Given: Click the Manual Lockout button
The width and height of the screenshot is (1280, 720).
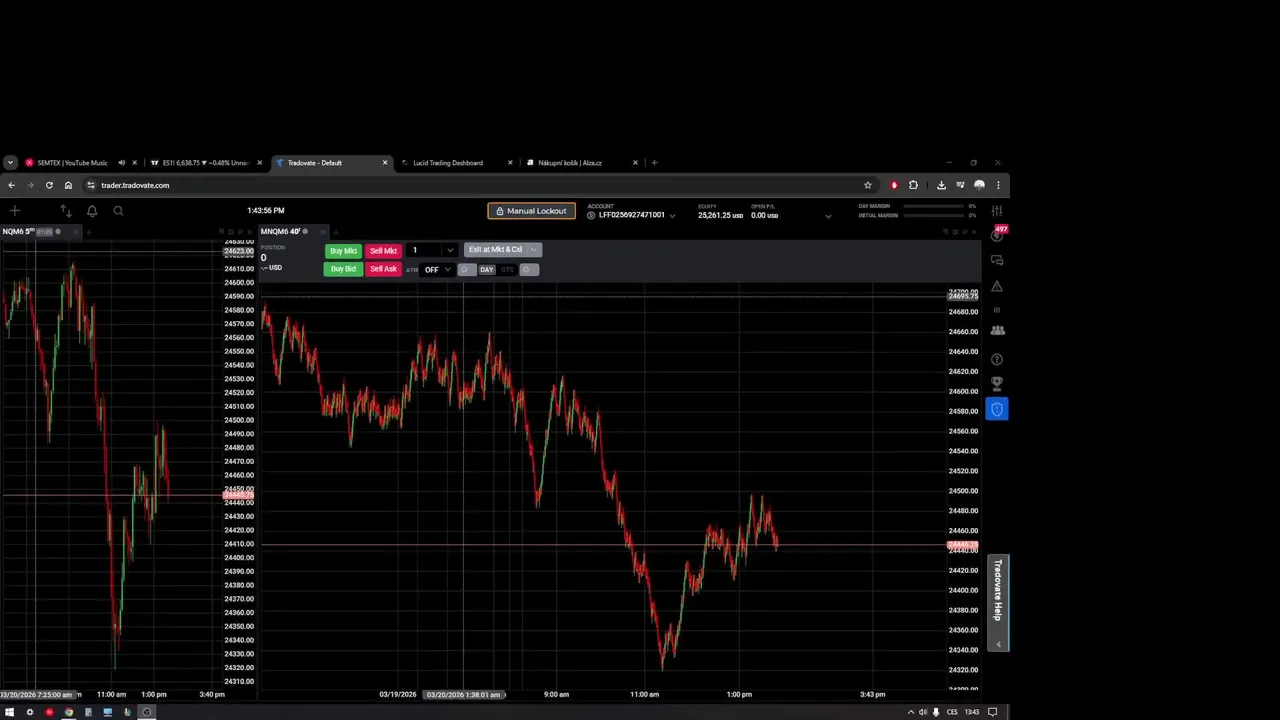Looking at the screenshot, I should pos(531,211).
